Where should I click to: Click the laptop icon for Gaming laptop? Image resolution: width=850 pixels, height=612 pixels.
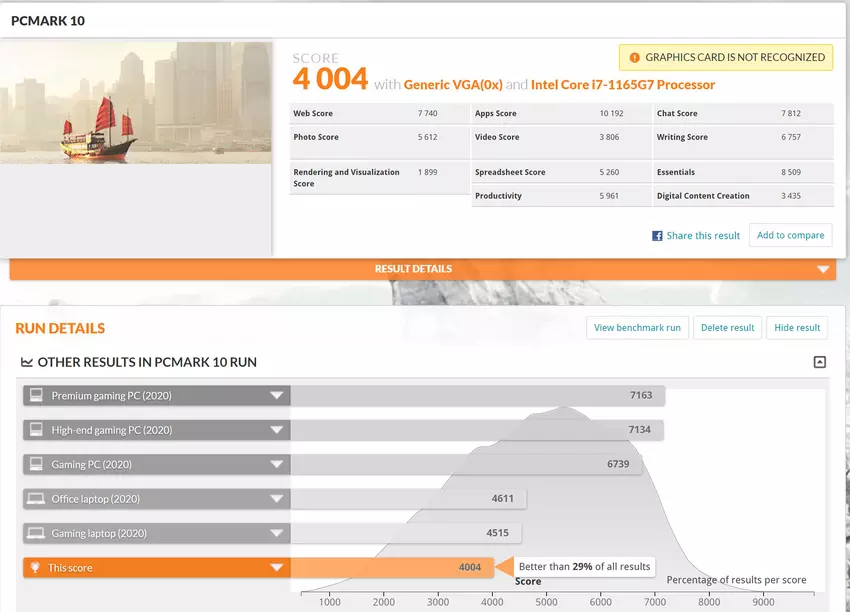coord(35,533)
